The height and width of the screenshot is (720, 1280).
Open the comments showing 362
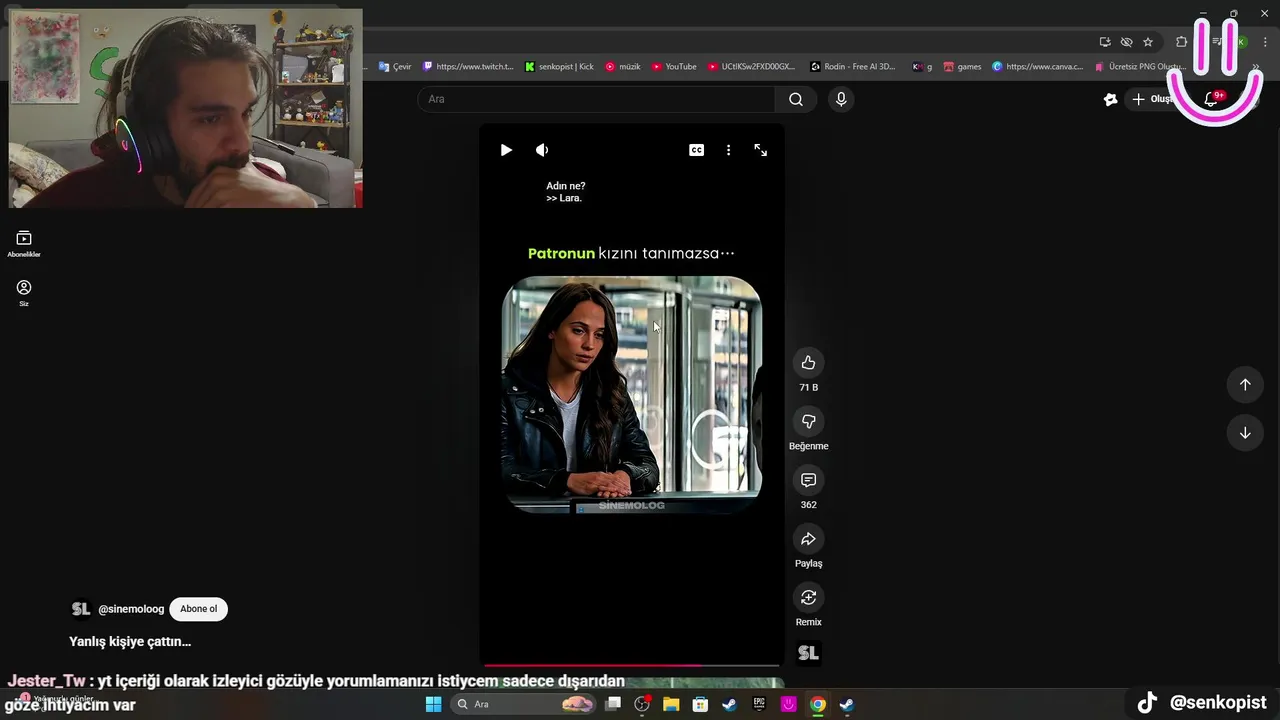tap(808, 480)
